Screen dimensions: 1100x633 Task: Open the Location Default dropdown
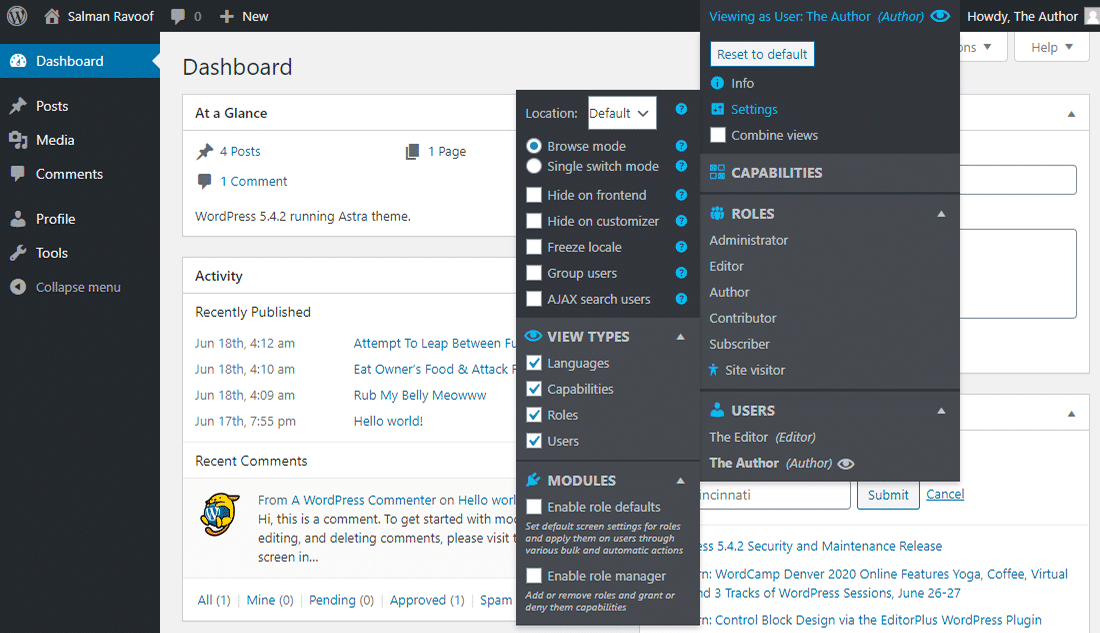tap(621, 113)
